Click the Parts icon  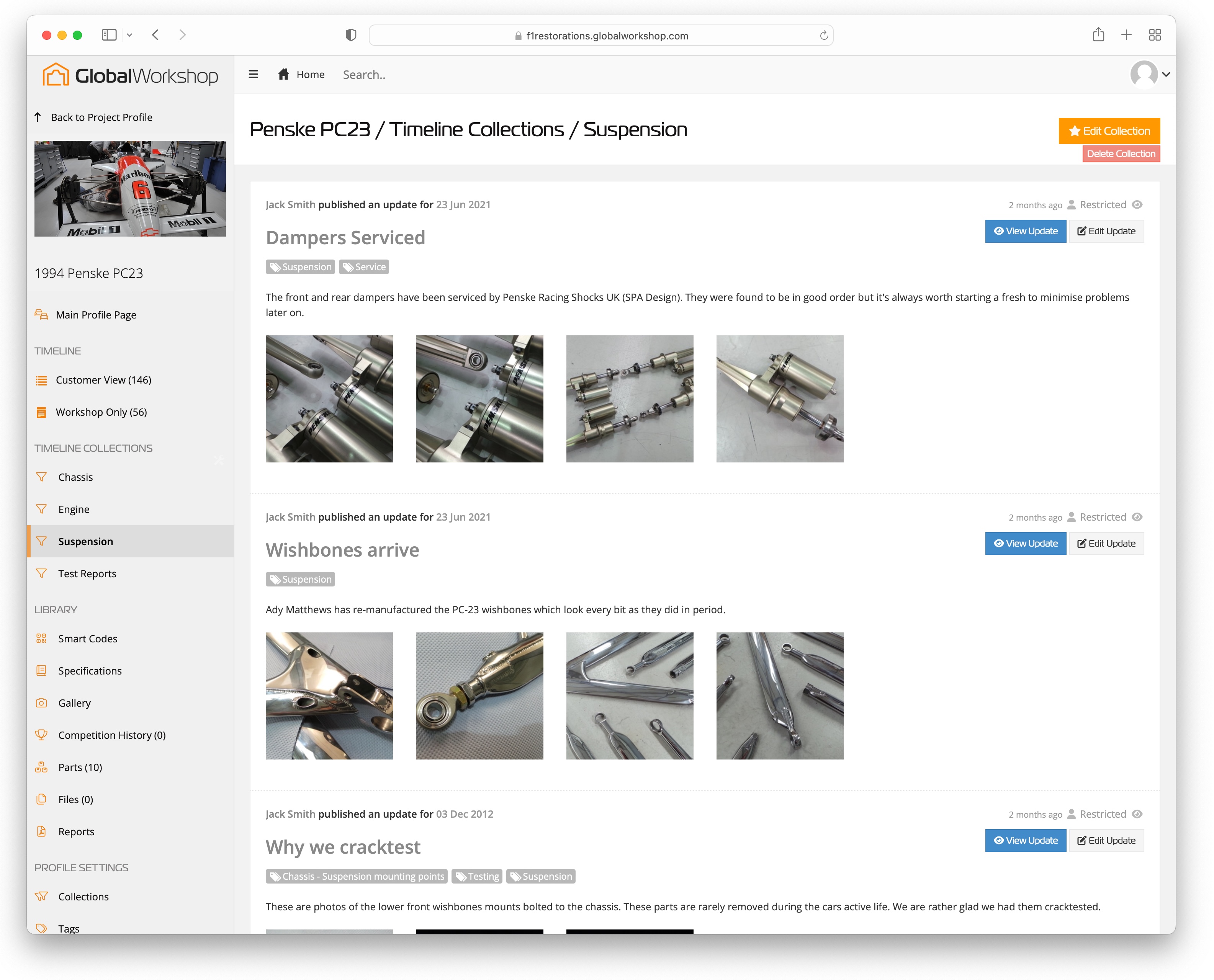tap(41, 767)
